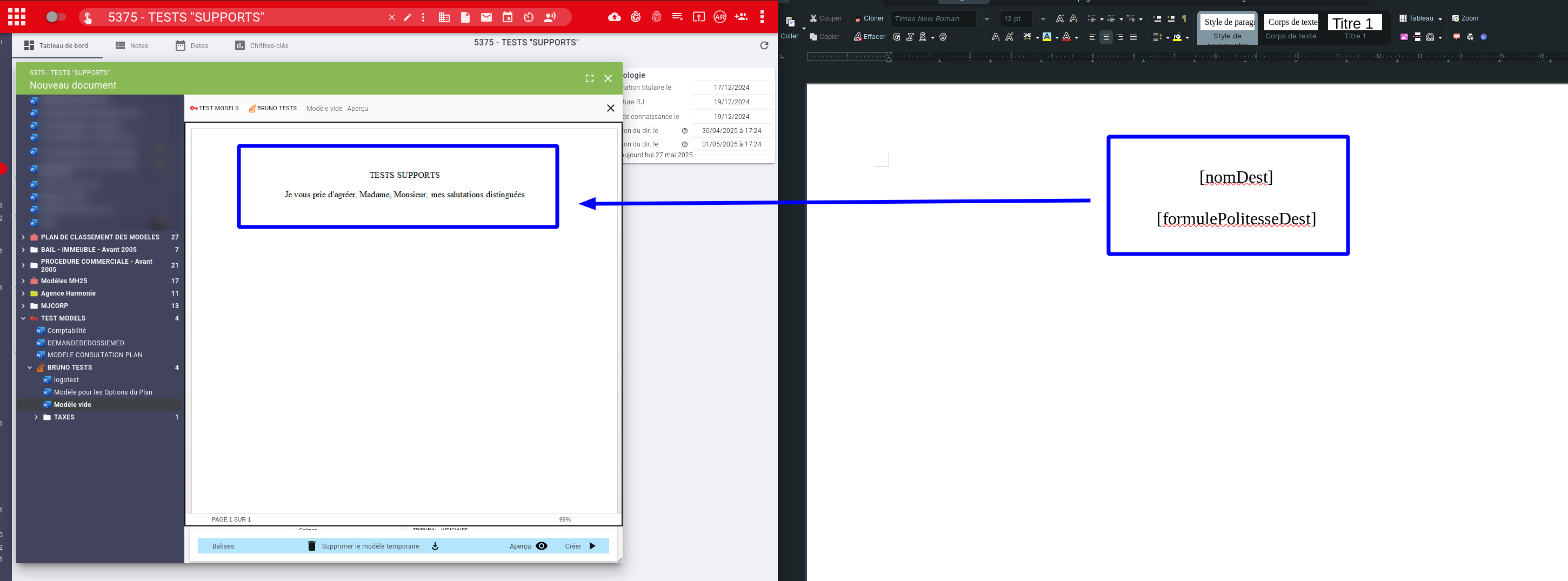The height and width of the screenshot is (581, 1568).
Task: Toggle strikethrough formatting
Action: click(943, 37)
